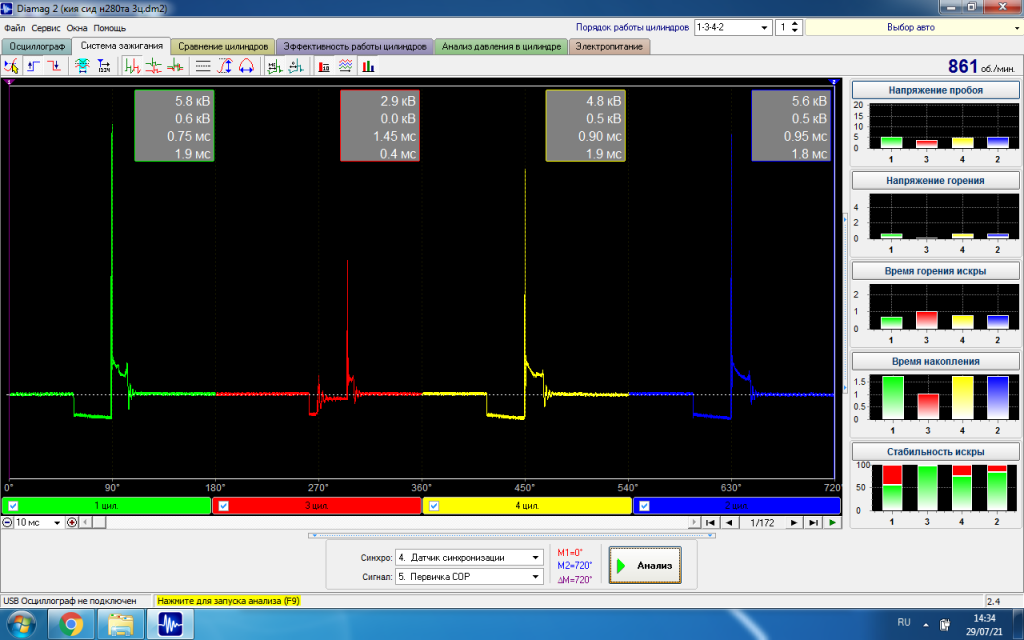
Task: Click the red bar with number 10 icon
Action: pyautogui.click(x=324, y=66)
